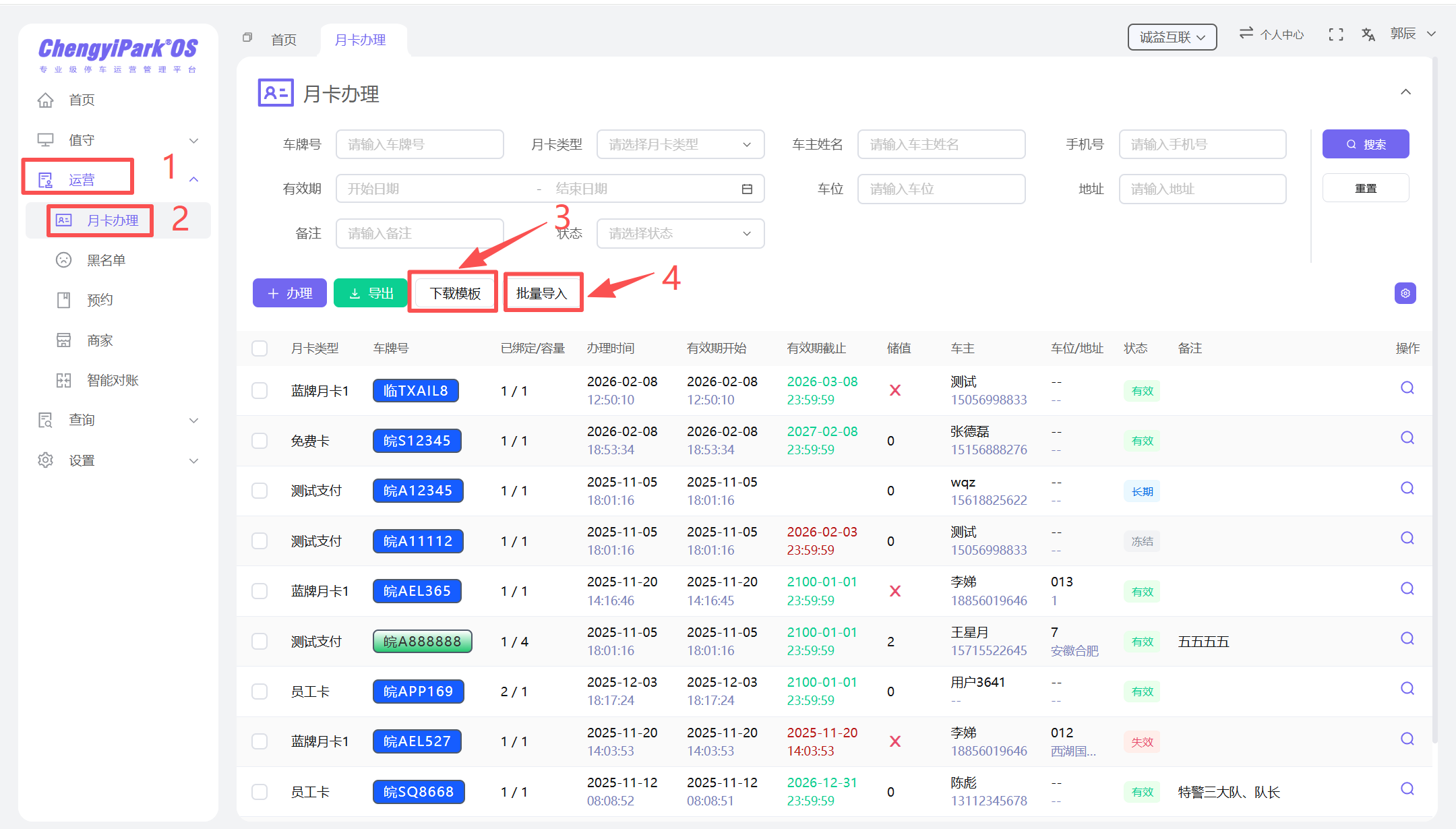Open 黑名单 blacklist in sidebar
This screenshot has height=829, width=1456.
(x=106, y=260)
